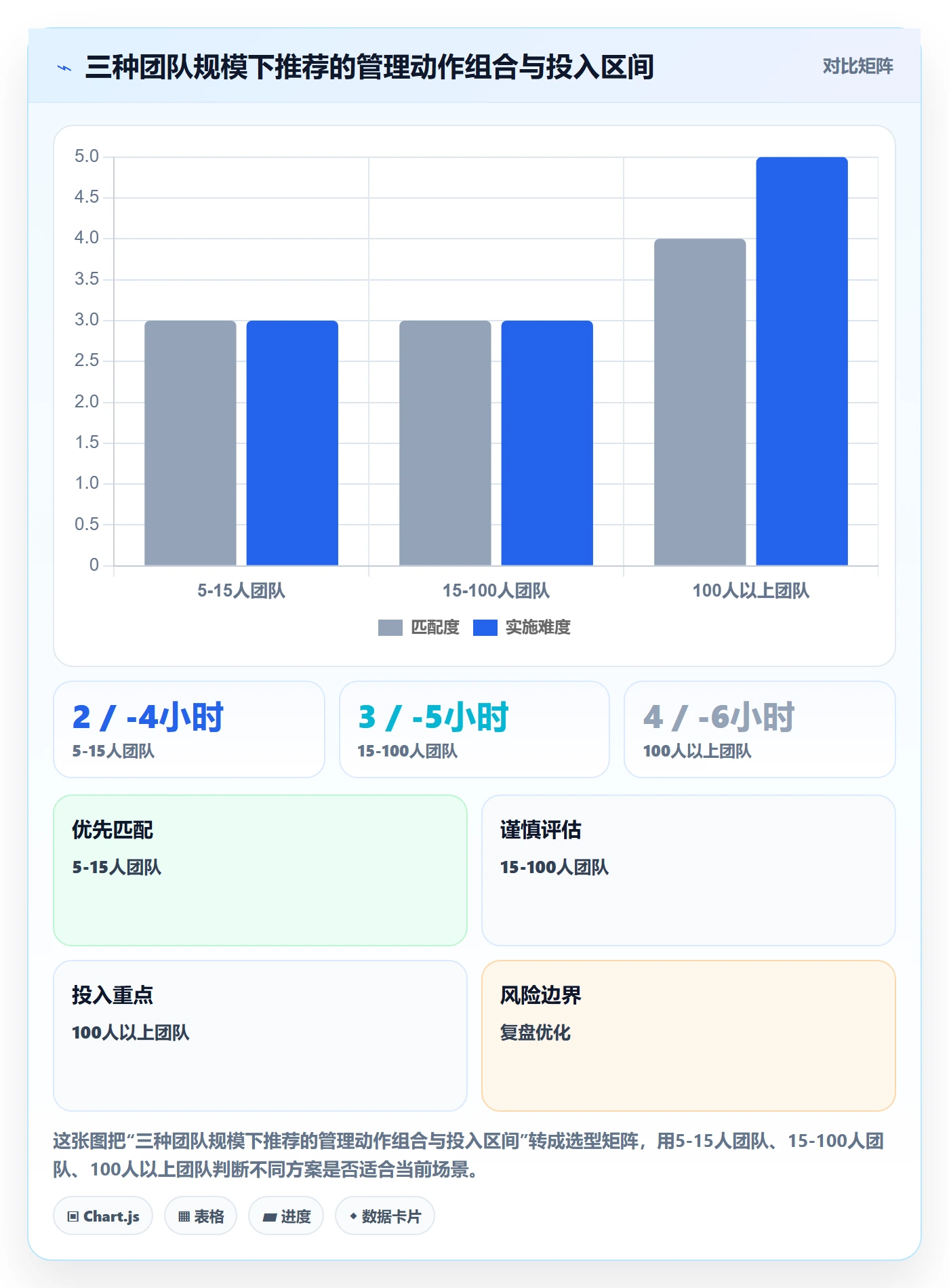Click the gray 匹配度 bar for 15-100人团队

445,443
